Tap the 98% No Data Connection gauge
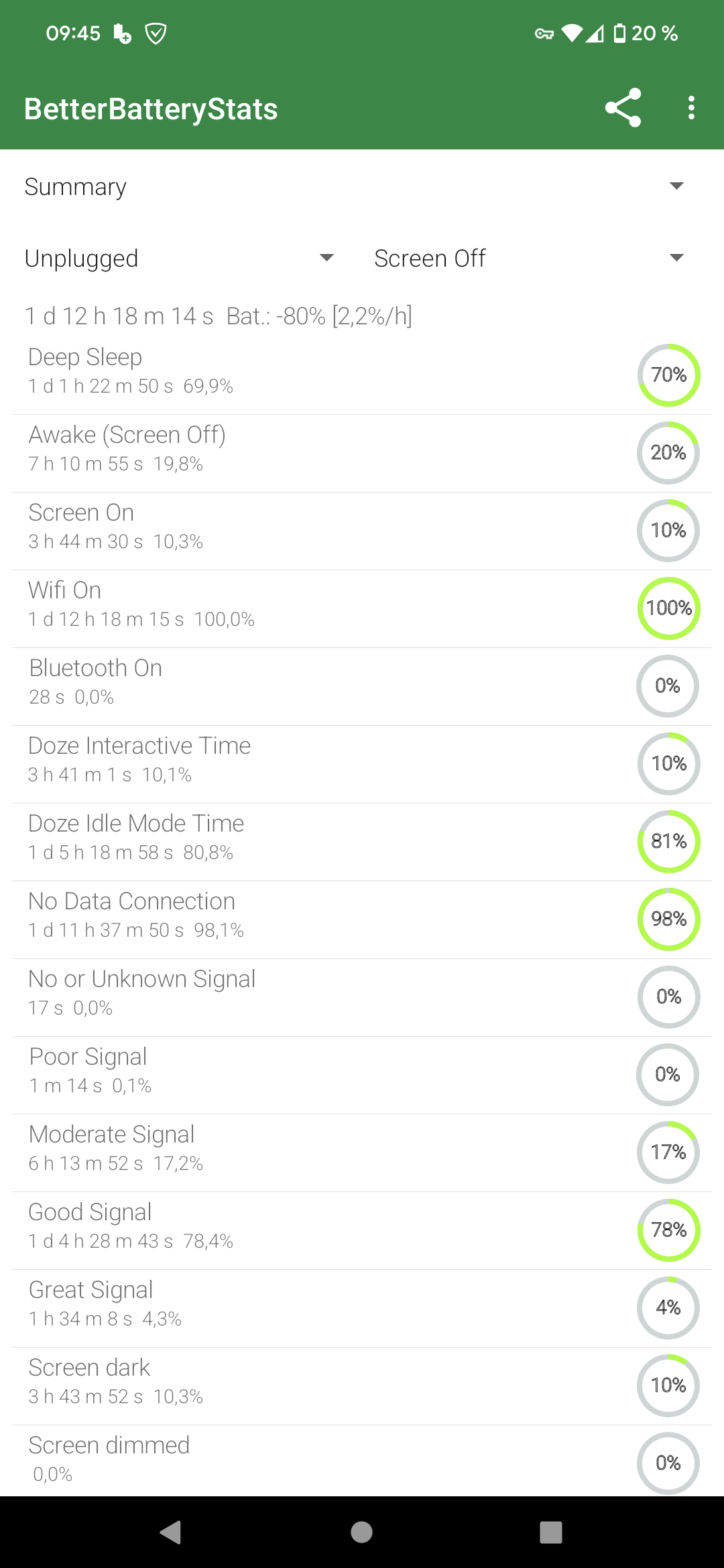Screen dimensions: 724x1568 click(x=668, y=919)
